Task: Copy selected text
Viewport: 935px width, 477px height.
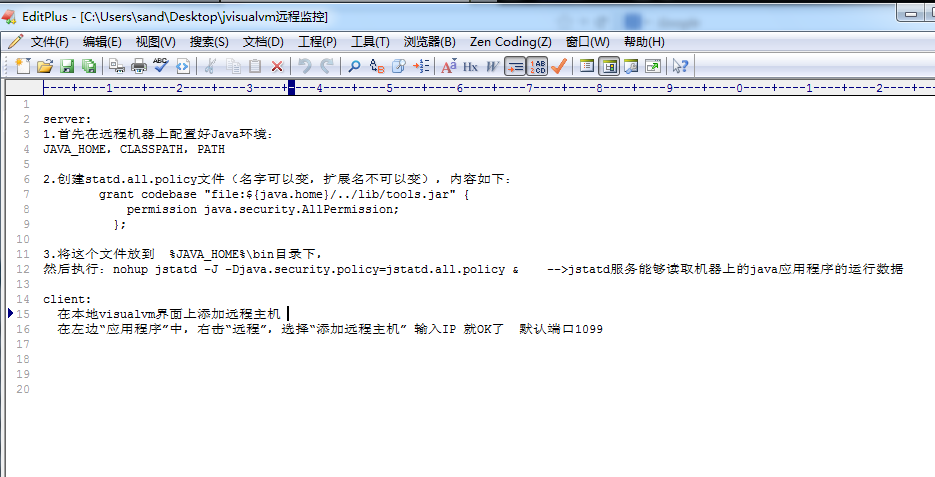Action: click(233, 66)
